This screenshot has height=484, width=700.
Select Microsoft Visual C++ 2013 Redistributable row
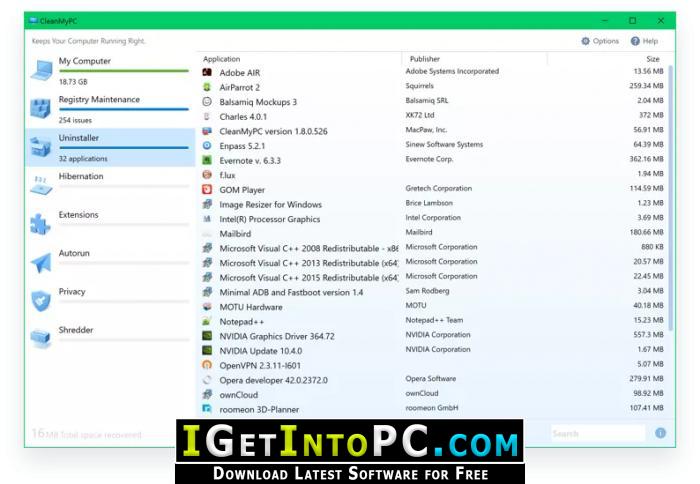[x=433, y=263]
